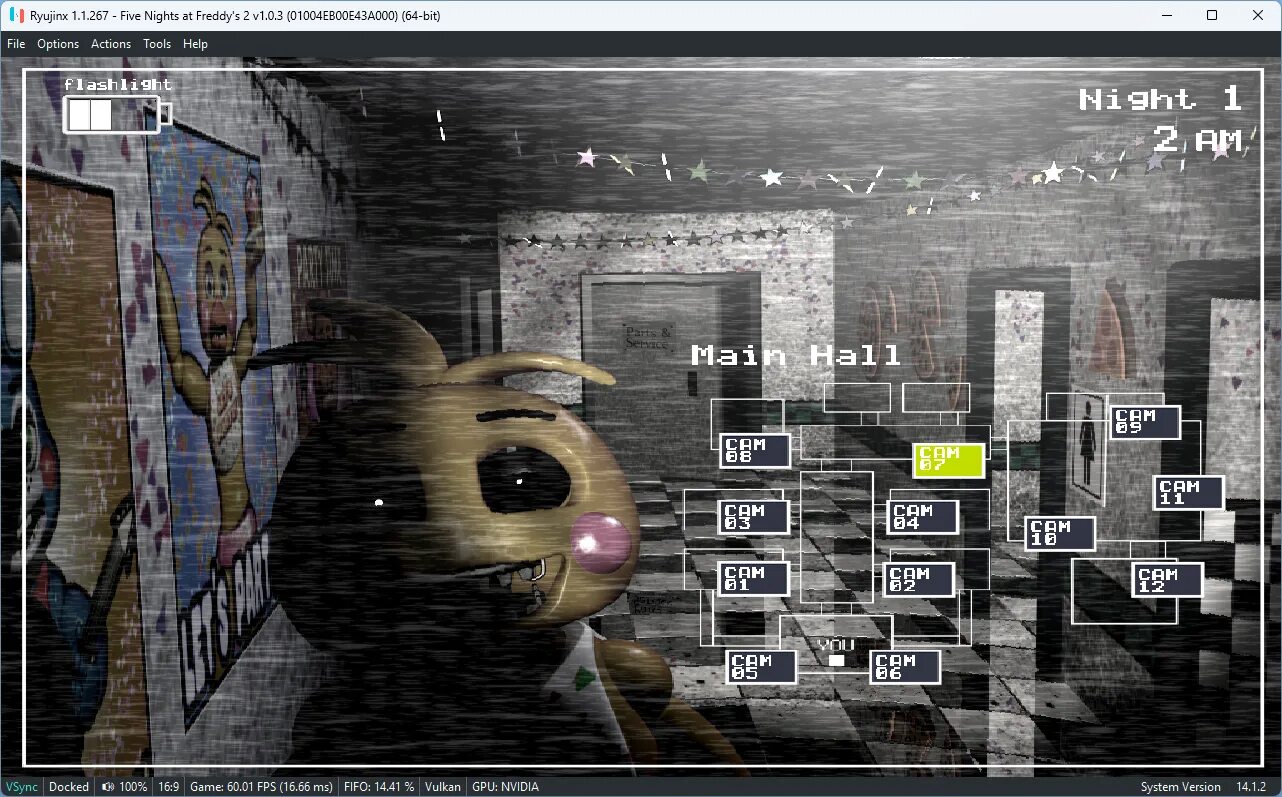Screen dimensions: 1282x797
Task: Click the YOU office marker on map
Action: [836, 653]
